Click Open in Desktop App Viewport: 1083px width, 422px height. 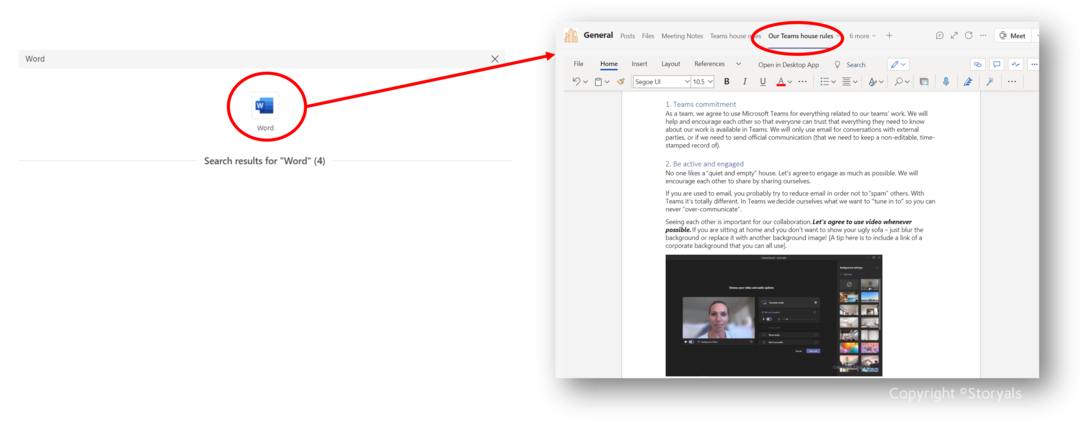[788, 65]
